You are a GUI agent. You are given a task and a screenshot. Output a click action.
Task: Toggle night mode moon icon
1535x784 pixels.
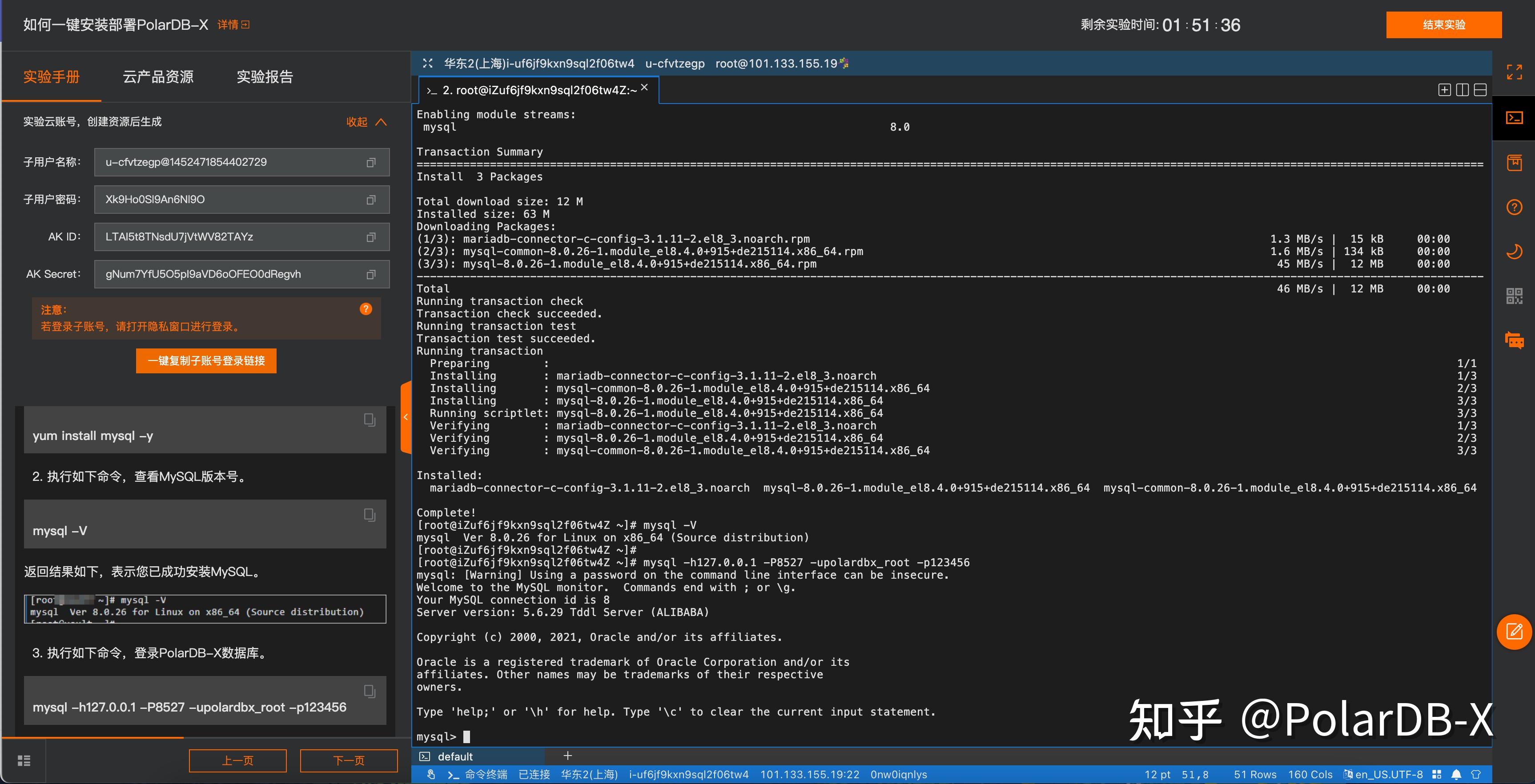click(1514, 252)
